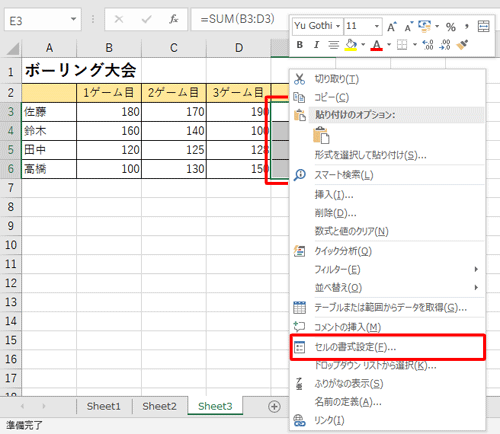
Task: Choose 数式と値のクリア(N)
Action: 387,231
